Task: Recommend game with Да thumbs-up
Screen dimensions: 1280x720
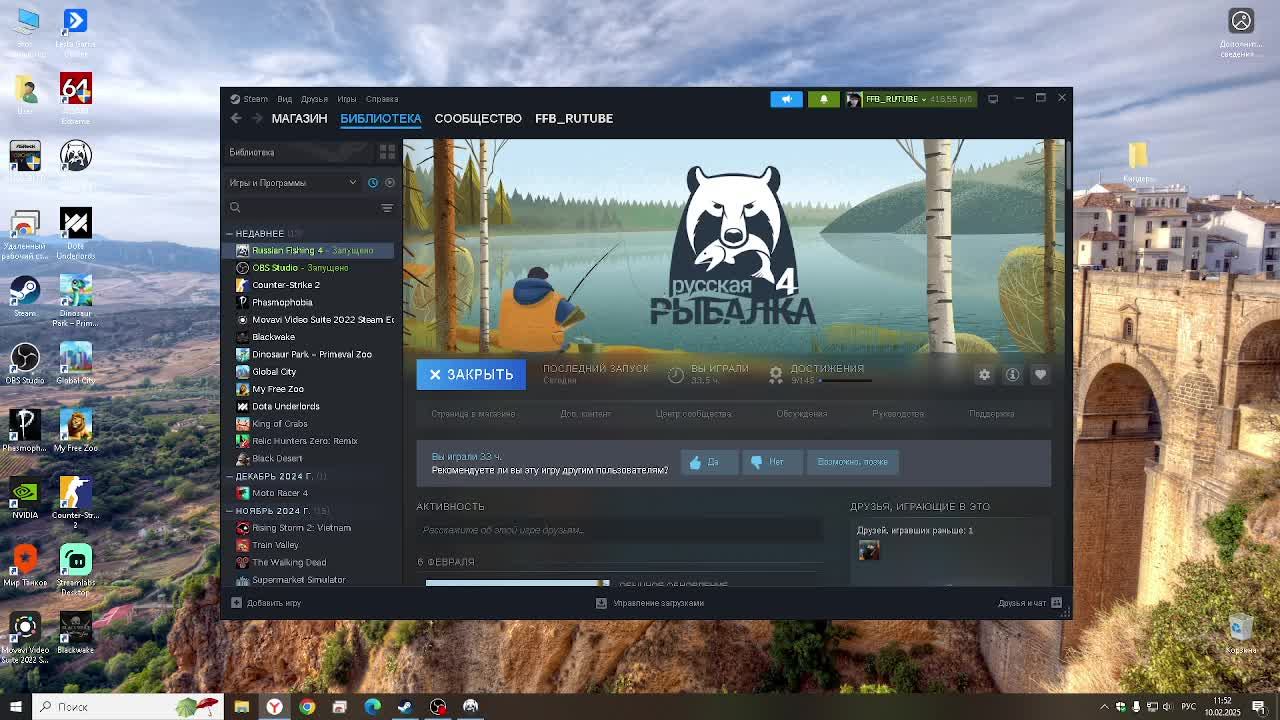Action: point(709,462)
